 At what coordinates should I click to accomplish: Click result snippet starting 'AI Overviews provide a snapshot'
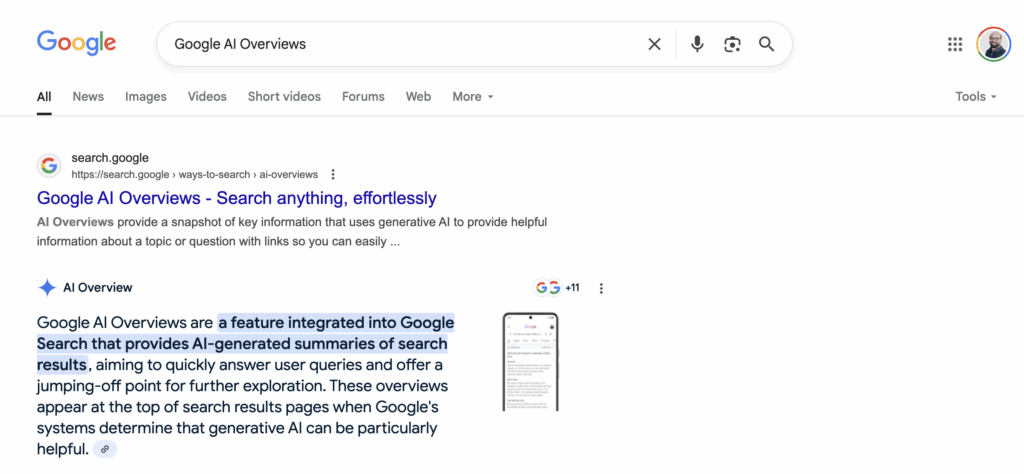(x=292, y=232)
